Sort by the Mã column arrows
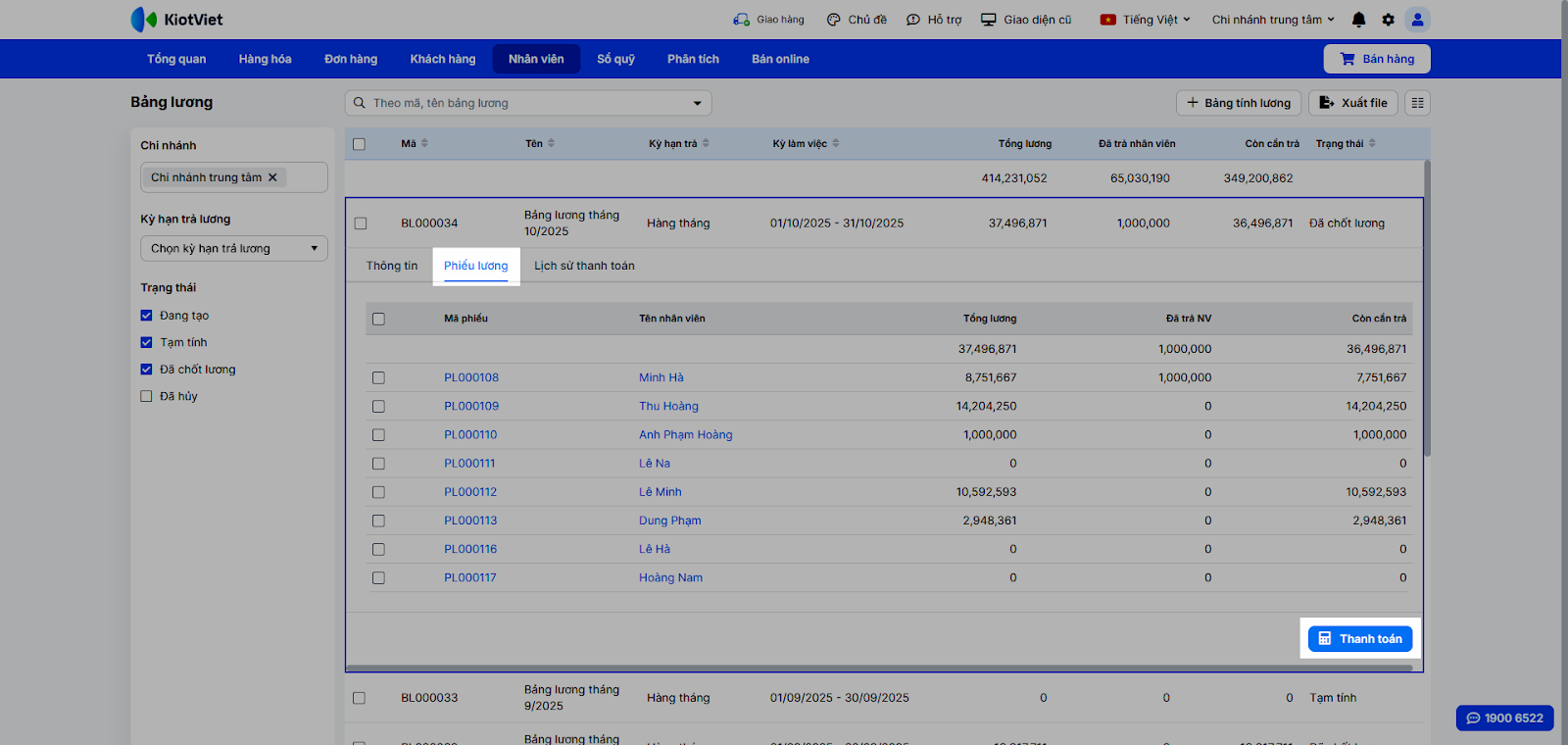The width and height of the screenshot is (1568, 745). coord(424,143)
